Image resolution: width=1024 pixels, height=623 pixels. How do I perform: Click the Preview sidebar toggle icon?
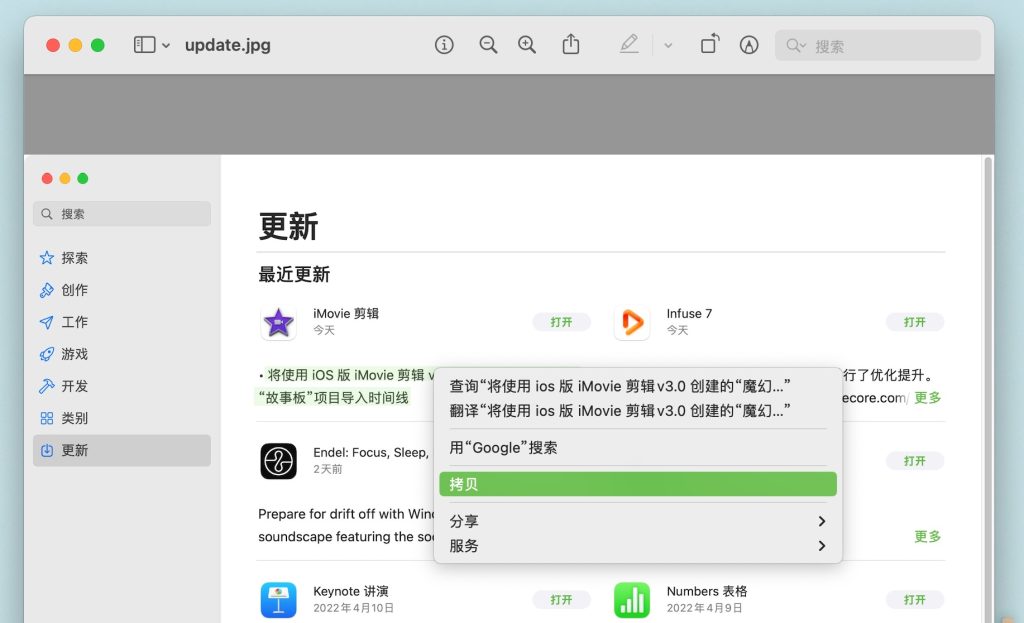pyautogui.click(x=144, y=44)
